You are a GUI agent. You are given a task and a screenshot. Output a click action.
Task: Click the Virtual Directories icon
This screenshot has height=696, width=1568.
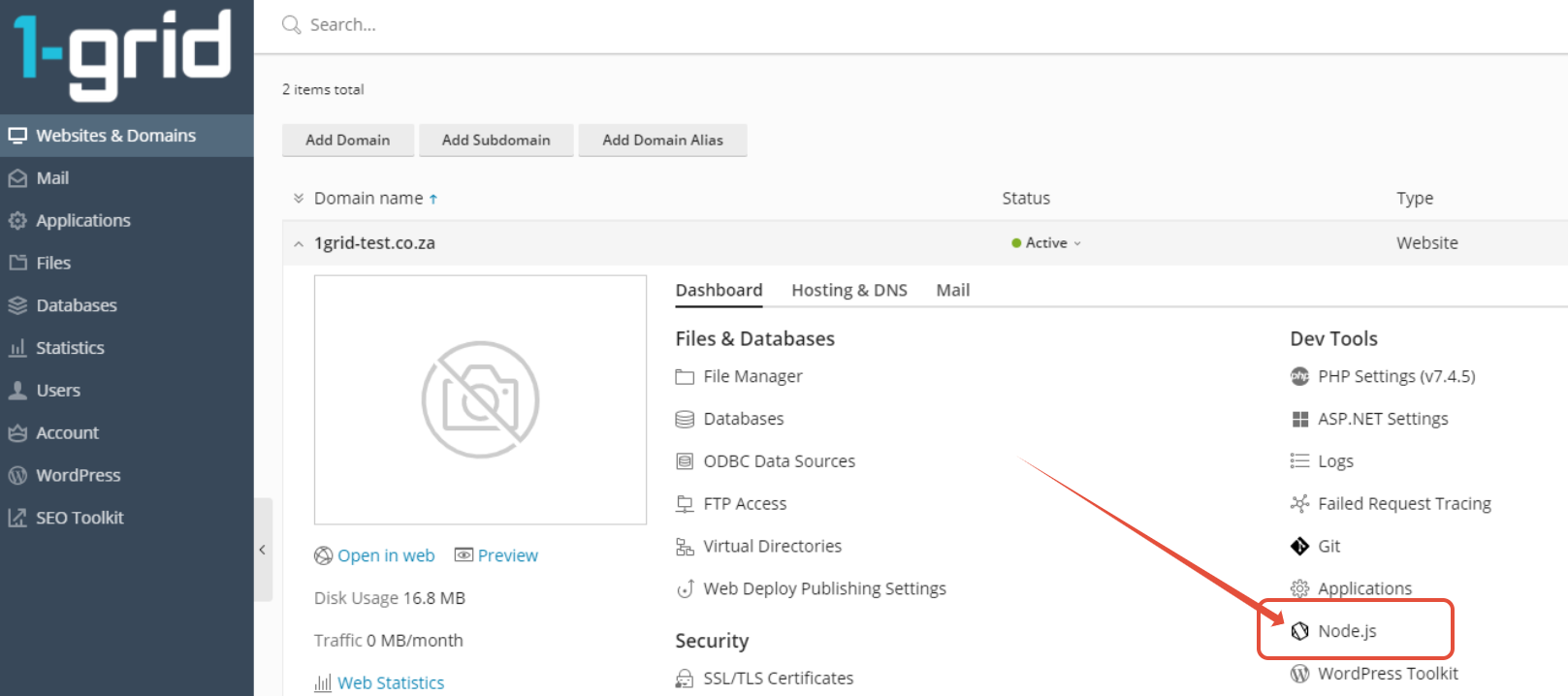[685, 547]
